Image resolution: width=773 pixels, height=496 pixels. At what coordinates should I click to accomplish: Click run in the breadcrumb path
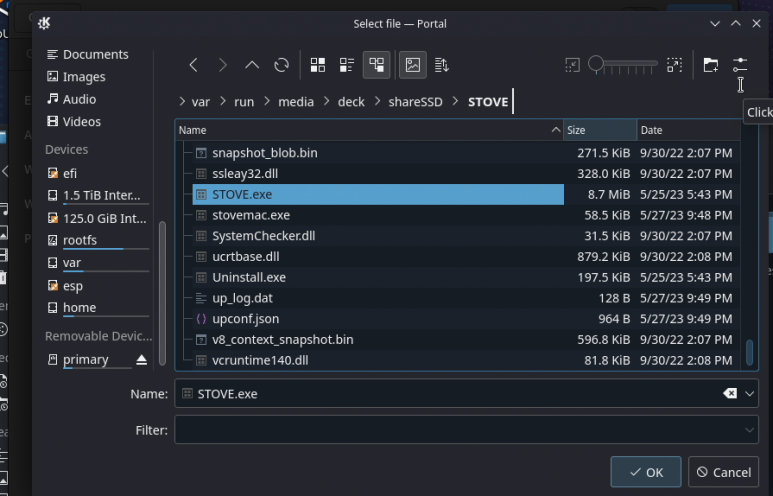coord(244,102)
